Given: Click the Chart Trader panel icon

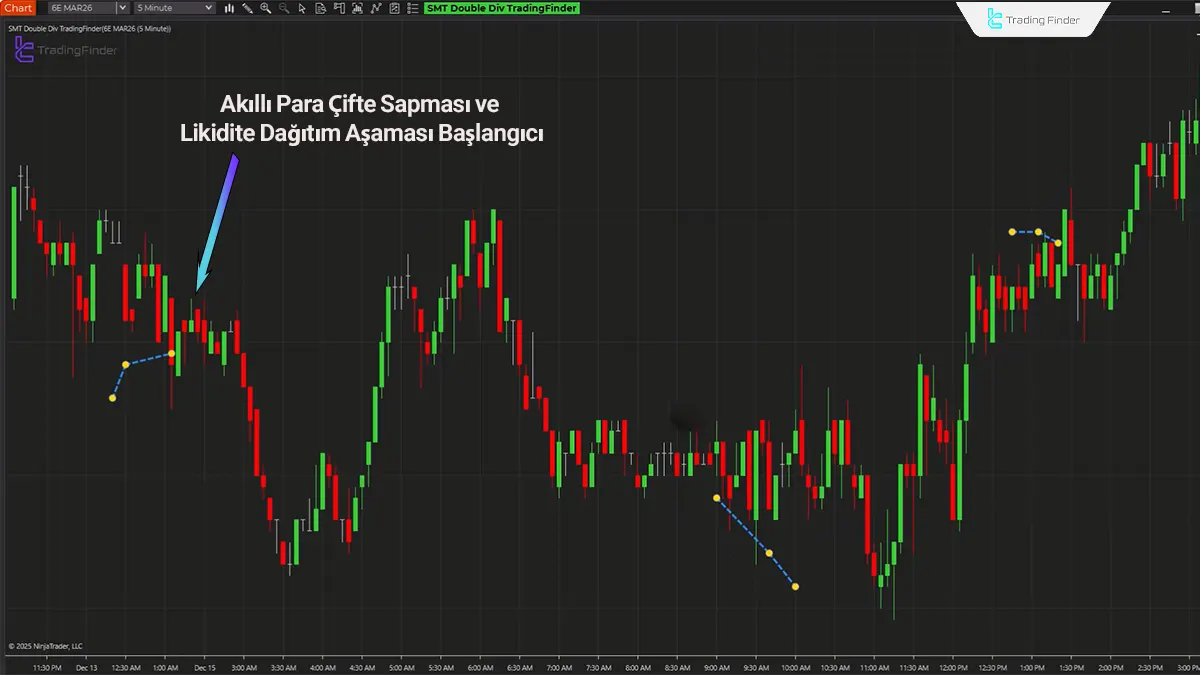Looking at the screenshot, I should pos(339,7).
